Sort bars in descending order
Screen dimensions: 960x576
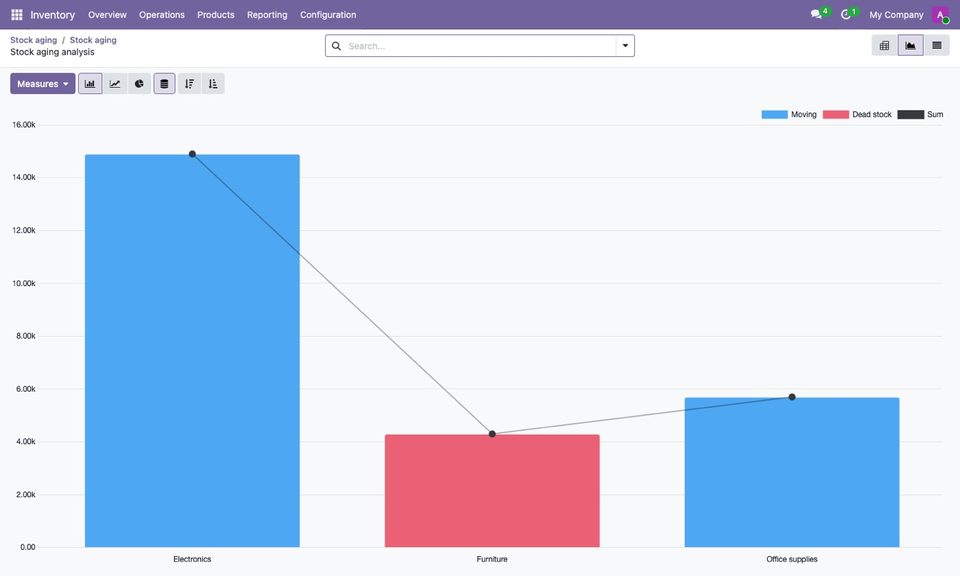coord(189,84)
